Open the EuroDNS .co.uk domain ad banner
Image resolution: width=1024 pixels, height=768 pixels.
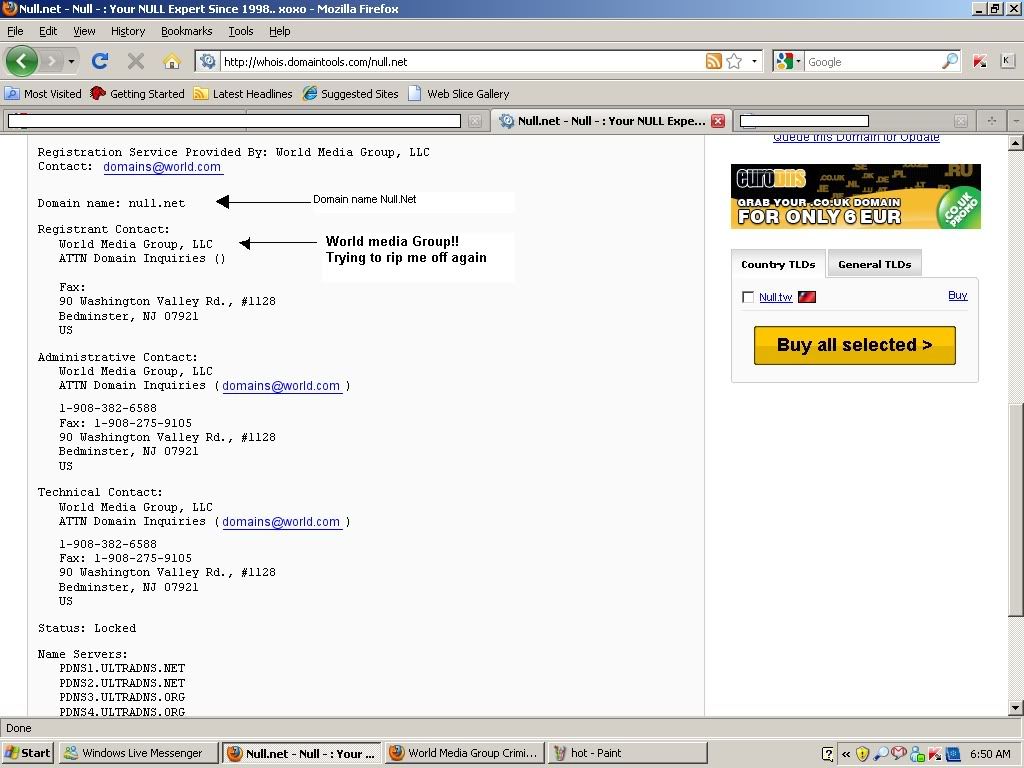click(856, 196)
